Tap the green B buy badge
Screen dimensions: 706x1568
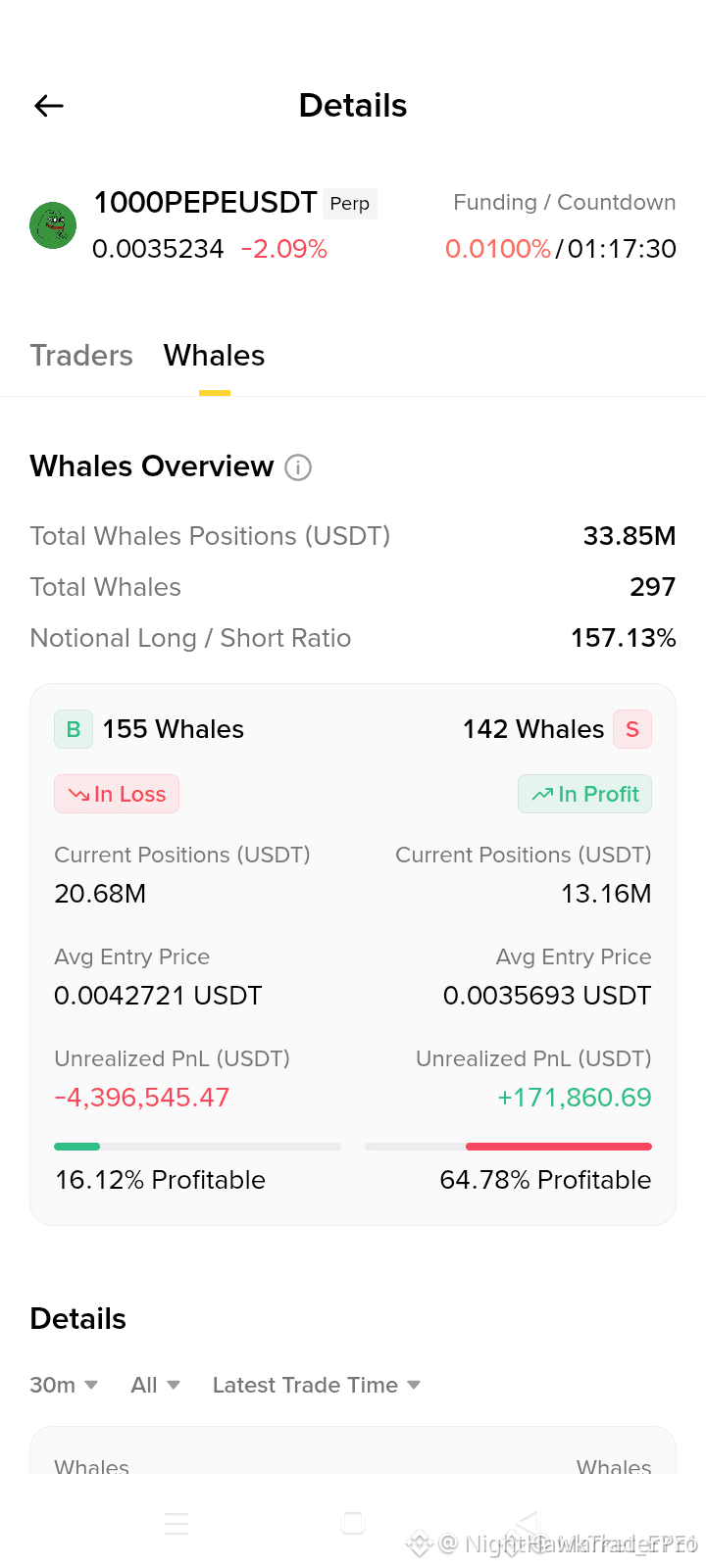74,729
